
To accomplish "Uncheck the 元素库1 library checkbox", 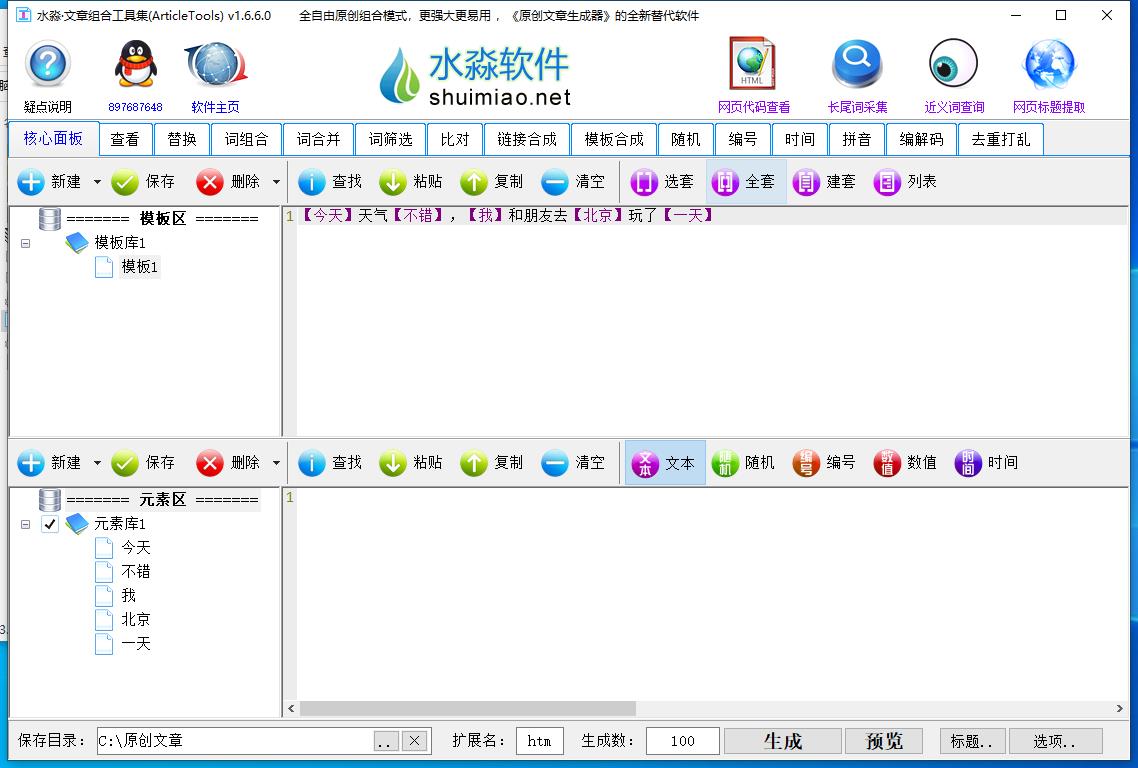I will (x=49, y=523).
